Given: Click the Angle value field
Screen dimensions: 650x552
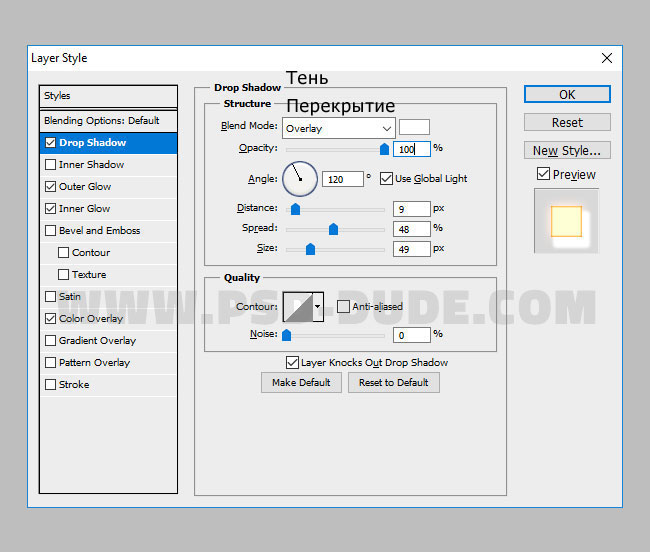Looking at the screenshot, I should pos(342,179).
